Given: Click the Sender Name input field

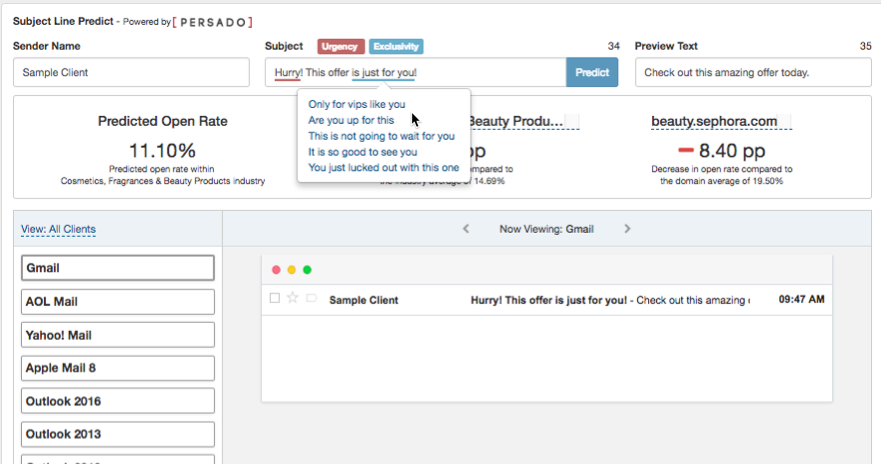Looking at the screenshot, I should (131, 72).
